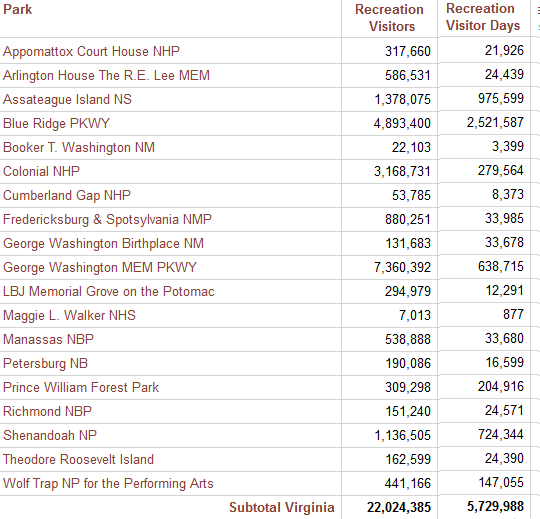This screenshot has height=519, width=540.
Task: Select visitor days value 21,926
Action: [x=504, y=51]
